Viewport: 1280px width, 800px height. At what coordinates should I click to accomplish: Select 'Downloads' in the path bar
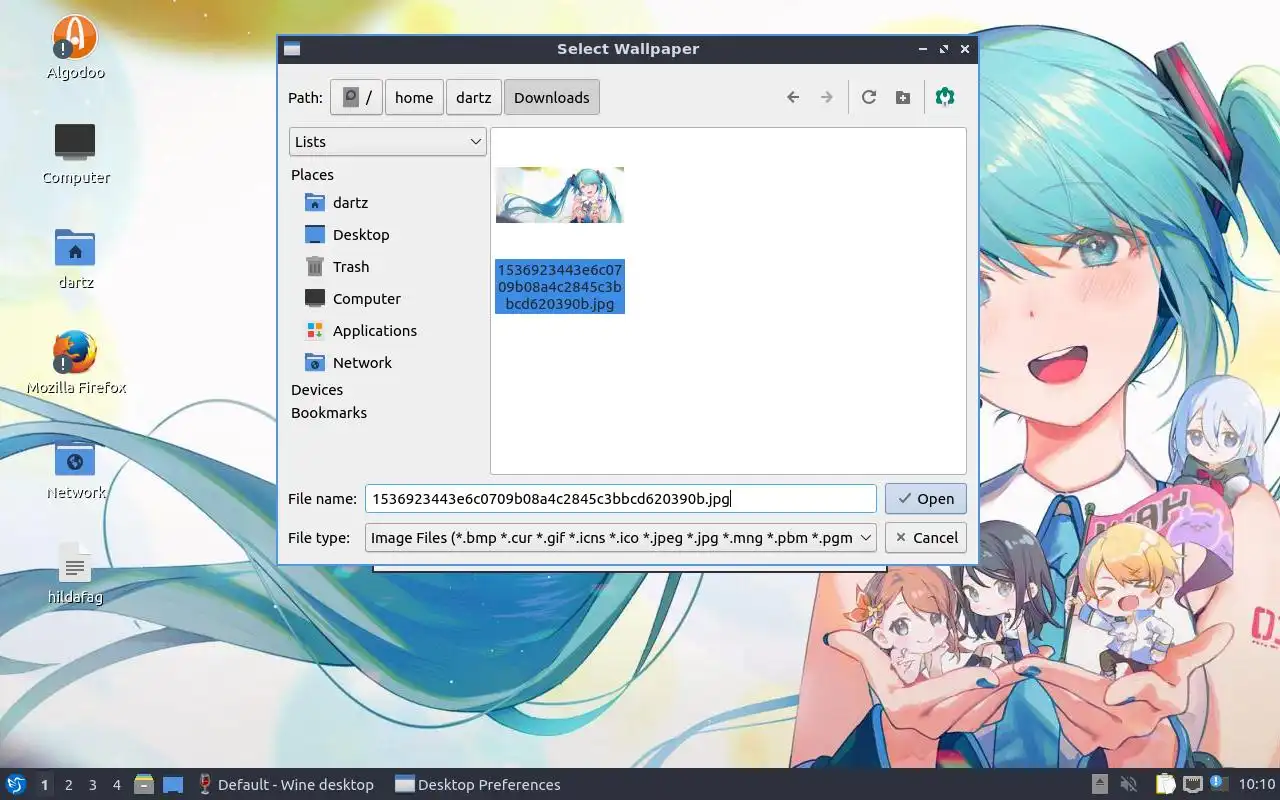(552, 97)
